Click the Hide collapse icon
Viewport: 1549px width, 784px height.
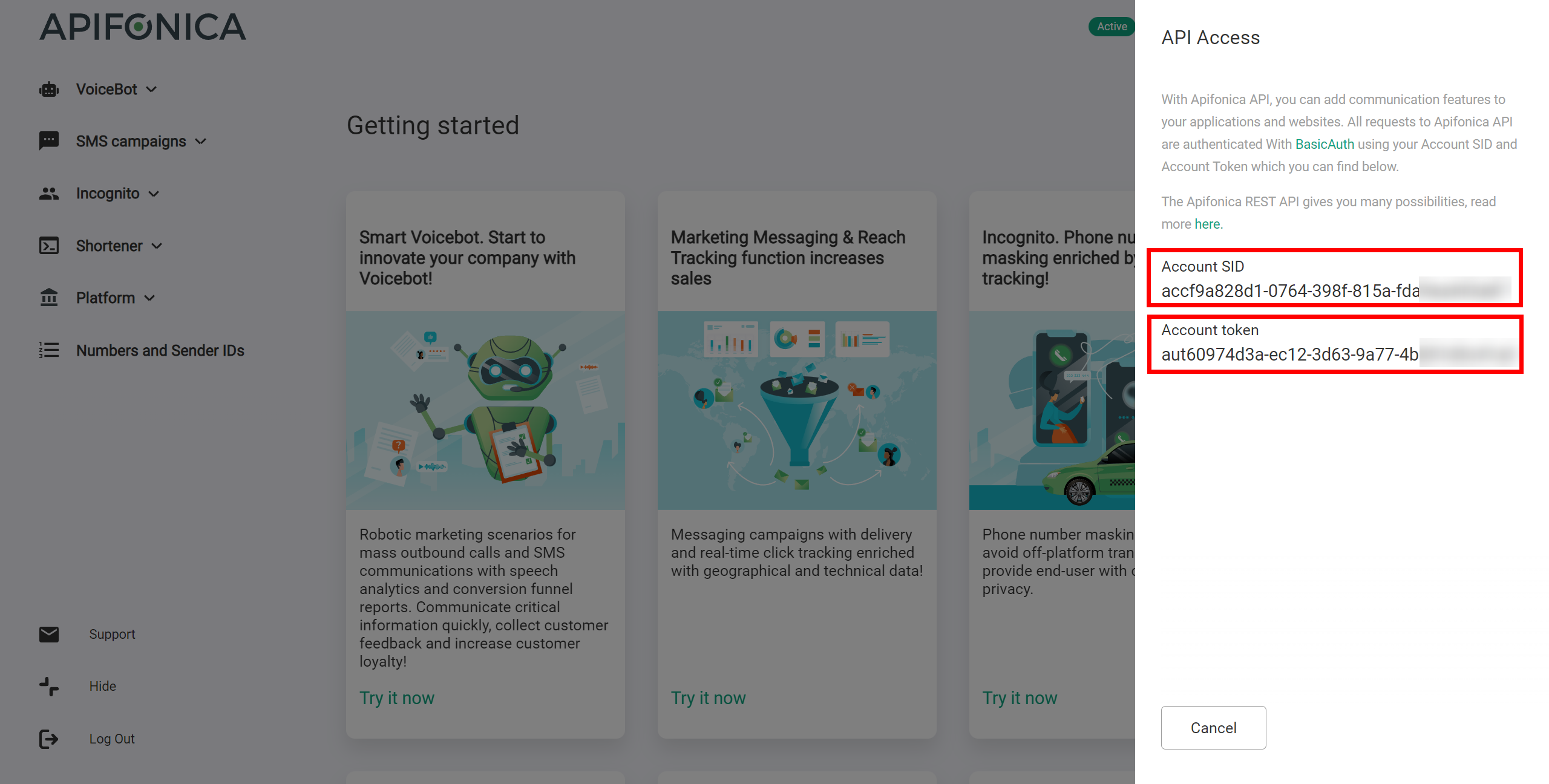49,686
